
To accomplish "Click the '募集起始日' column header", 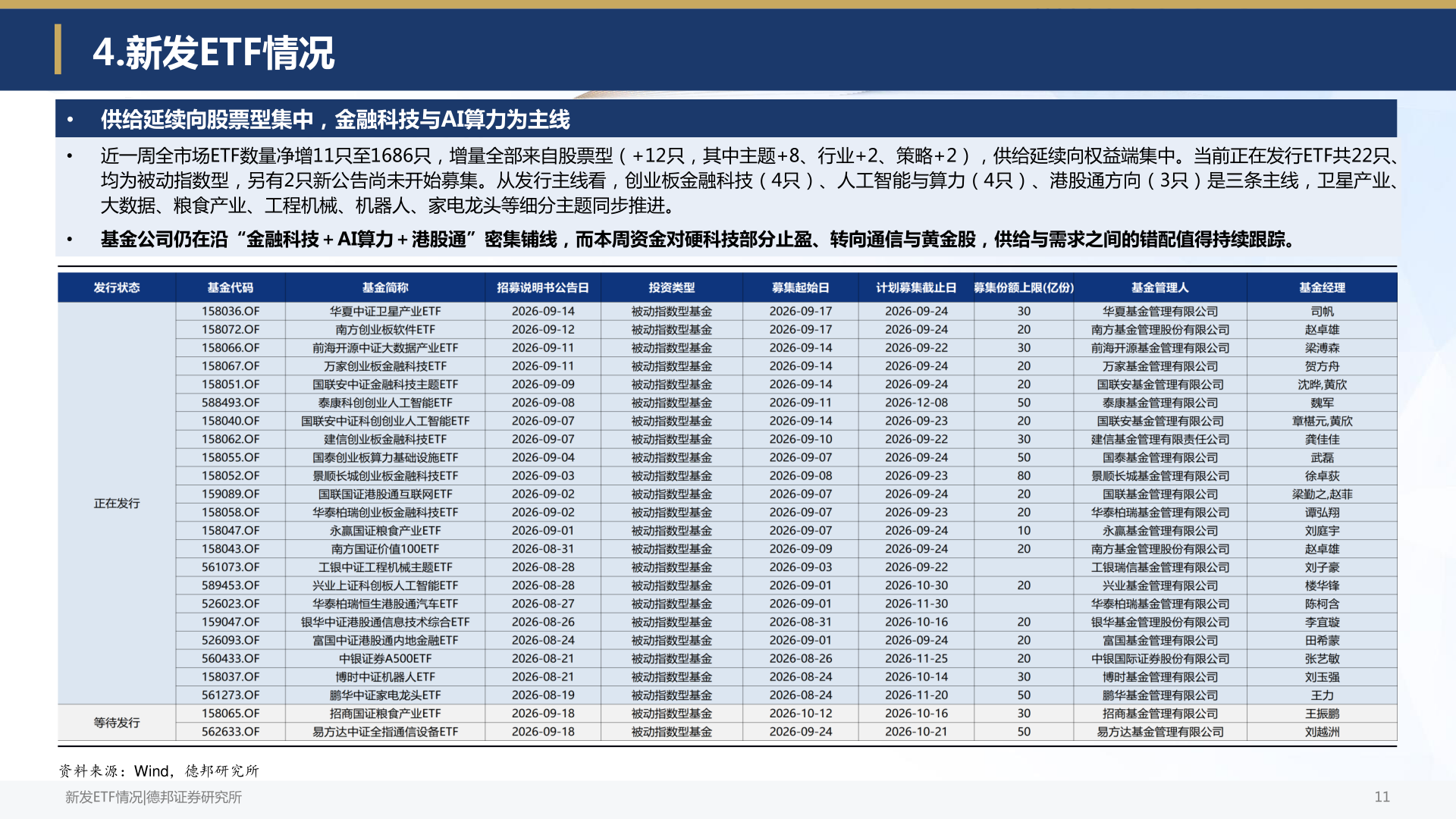I will pos(801,287).
